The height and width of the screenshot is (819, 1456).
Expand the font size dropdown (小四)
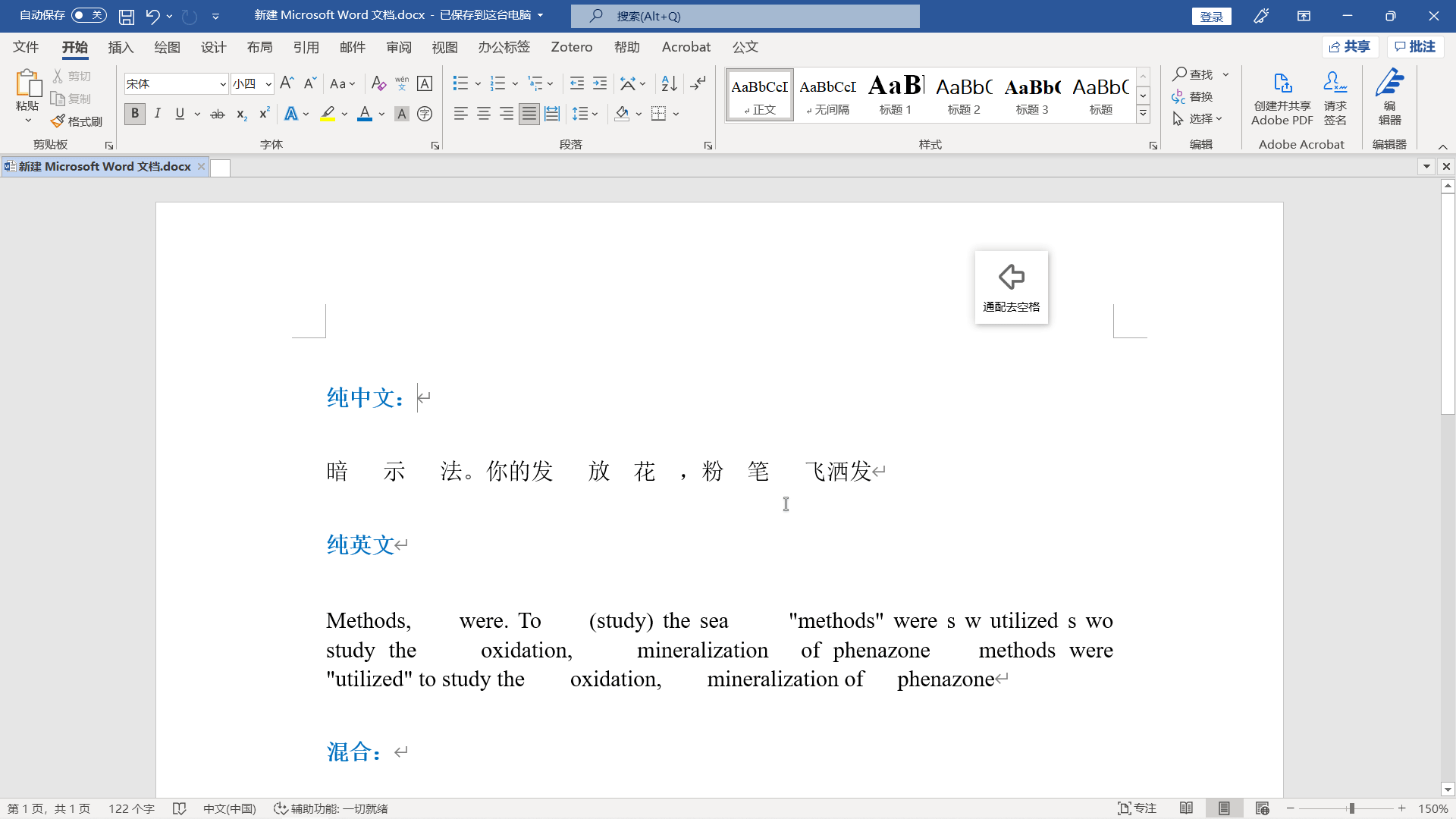point(268,83)
